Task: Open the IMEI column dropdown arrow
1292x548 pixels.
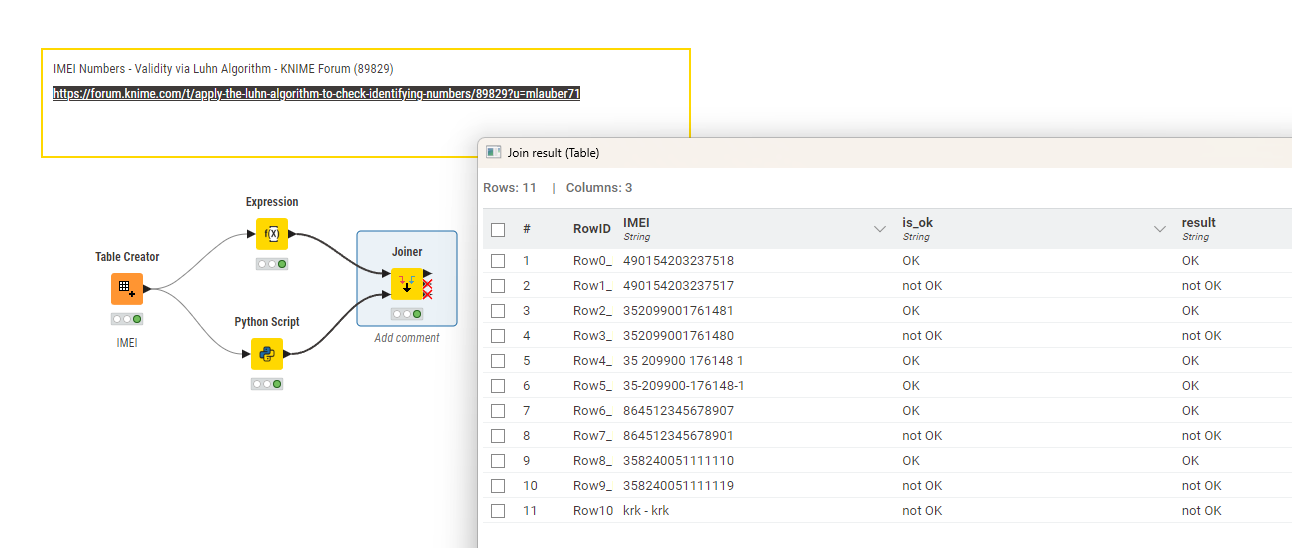Action: pyautogui.click(x=879, y=229)
